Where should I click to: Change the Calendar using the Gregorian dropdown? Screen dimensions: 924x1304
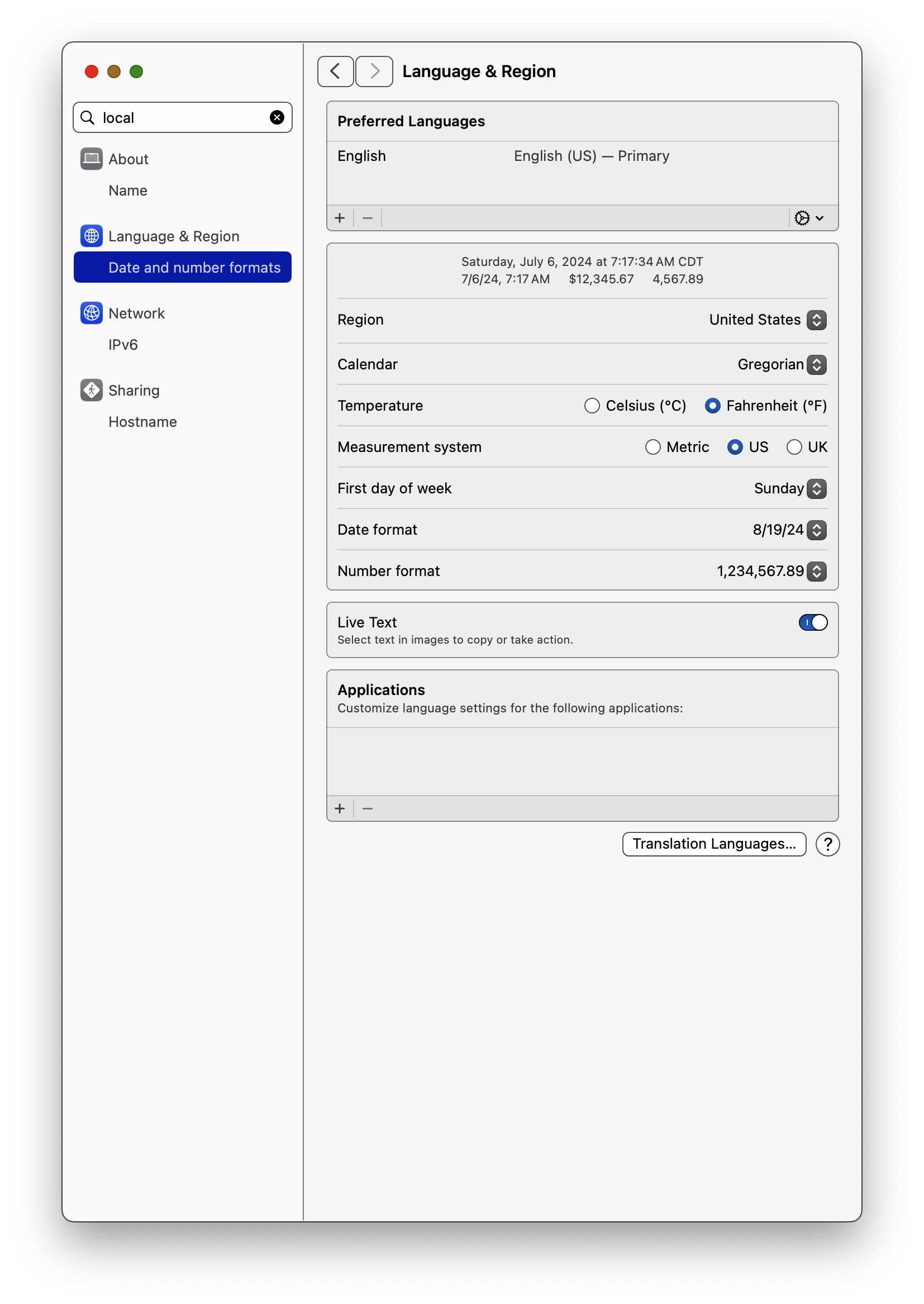point(817,364)
